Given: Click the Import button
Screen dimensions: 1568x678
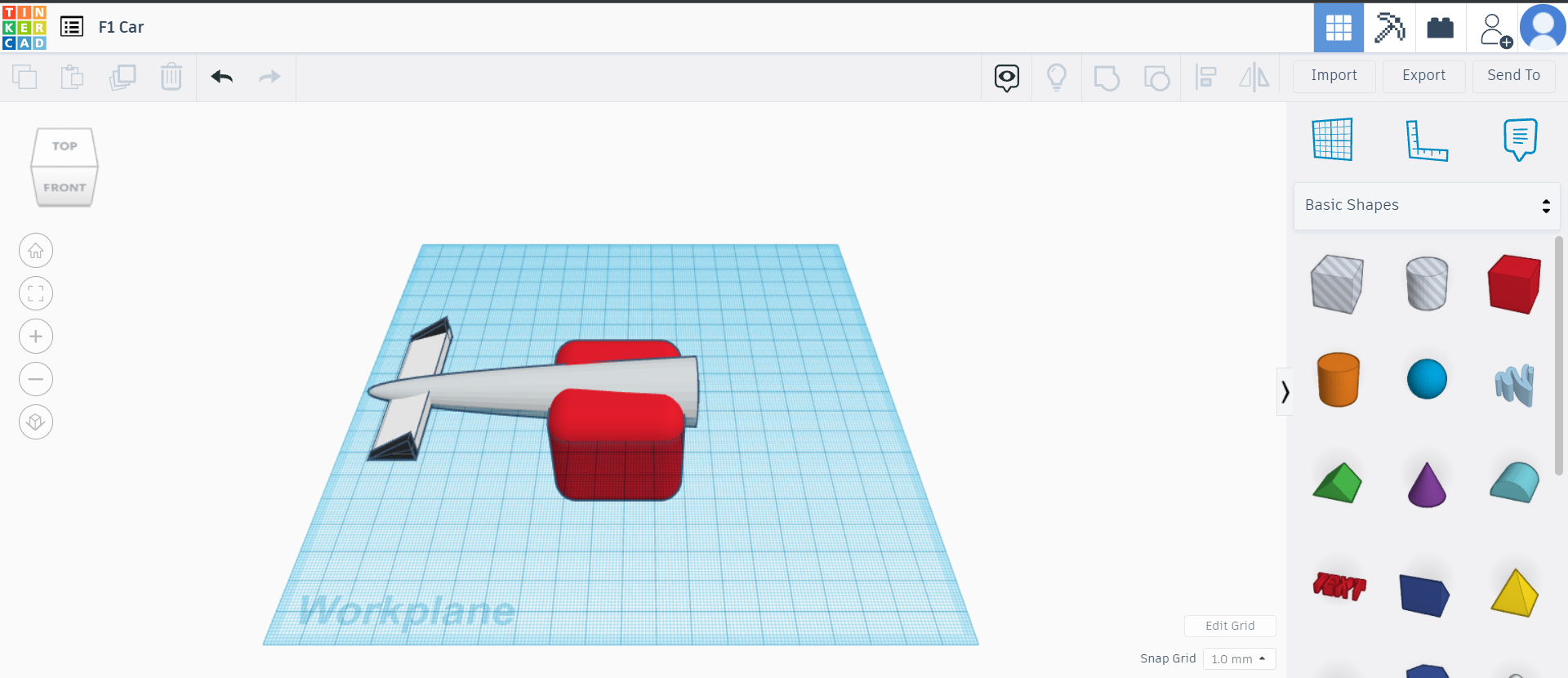Looking at the screenshot, I should (x=1334, y=76).
